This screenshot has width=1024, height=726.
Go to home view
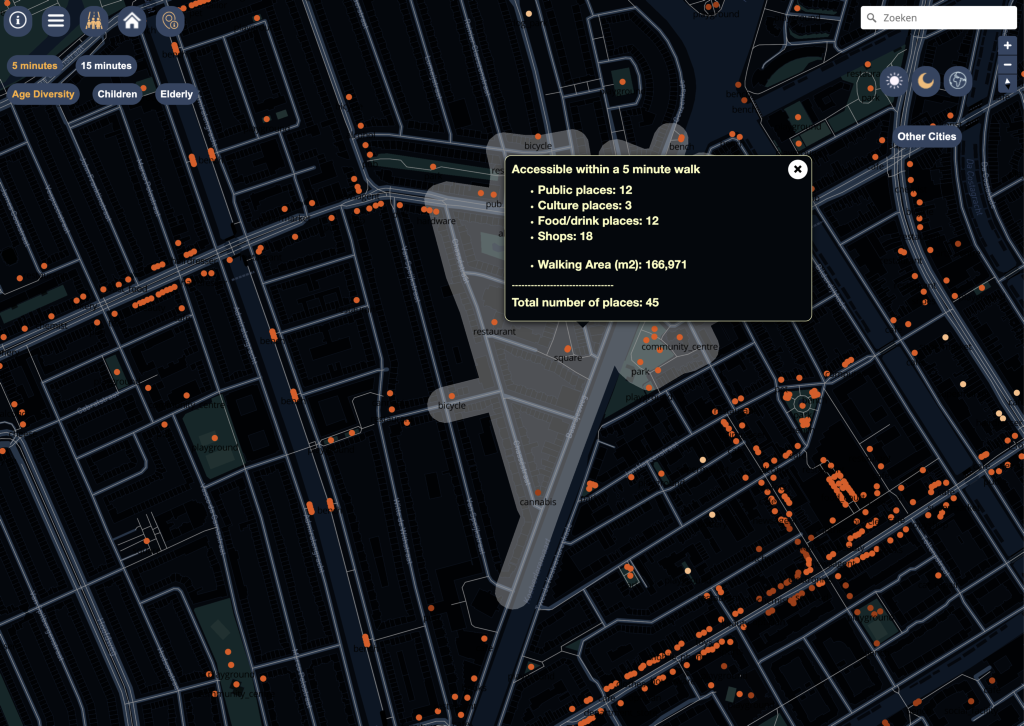coord(132,20)
